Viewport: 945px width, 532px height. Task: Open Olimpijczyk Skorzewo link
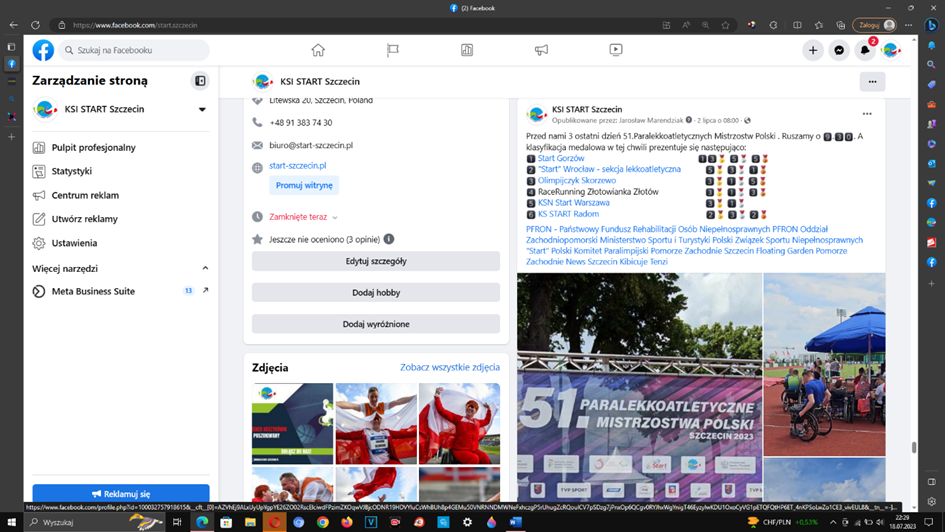[x=577, y=181]
